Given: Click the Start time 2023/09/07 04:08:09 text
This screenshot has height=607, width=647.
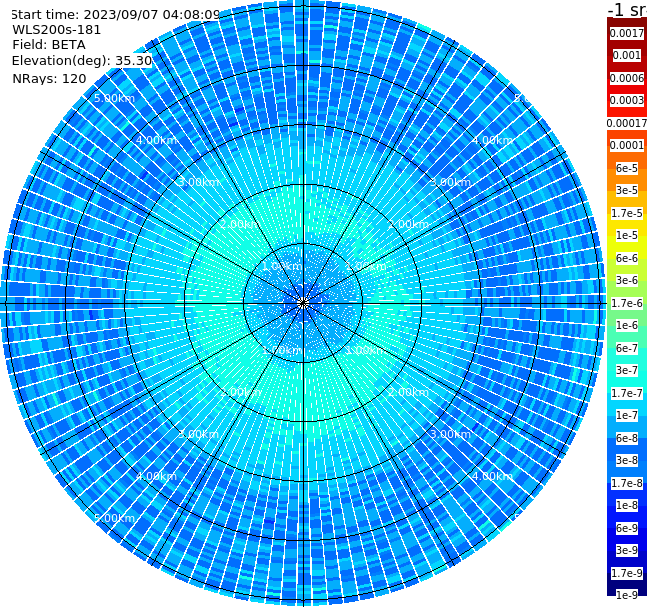Looking at the screenshot, I should [115, 15].
